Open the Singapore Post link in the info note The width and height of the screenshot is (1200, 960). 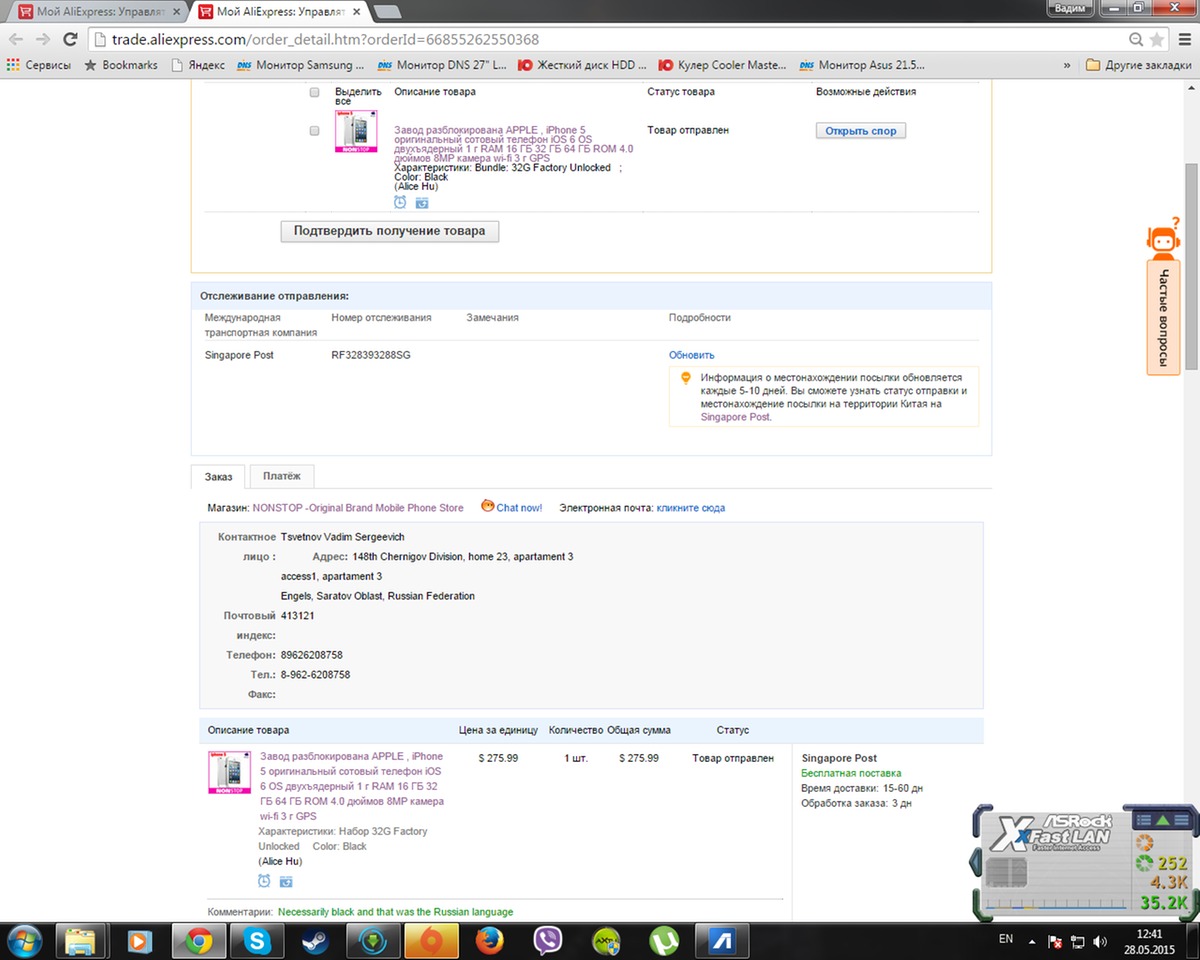[735, 417]
